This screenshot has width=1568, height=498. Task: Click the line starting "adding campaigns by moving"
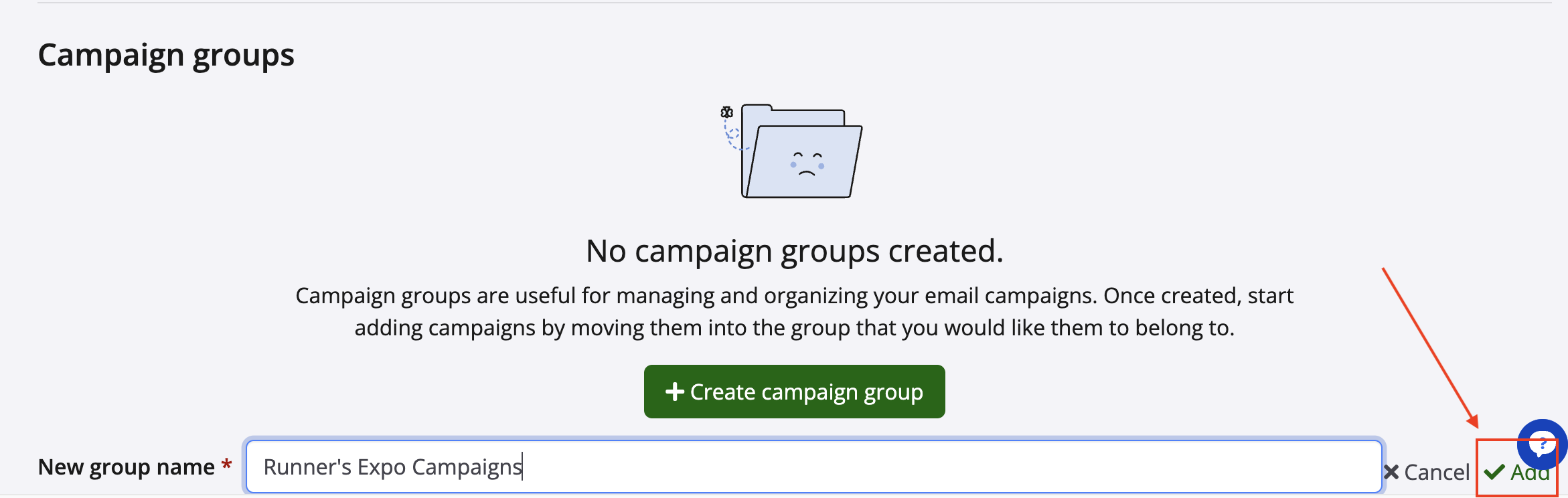pyautogui.click(x=794, y=328)
